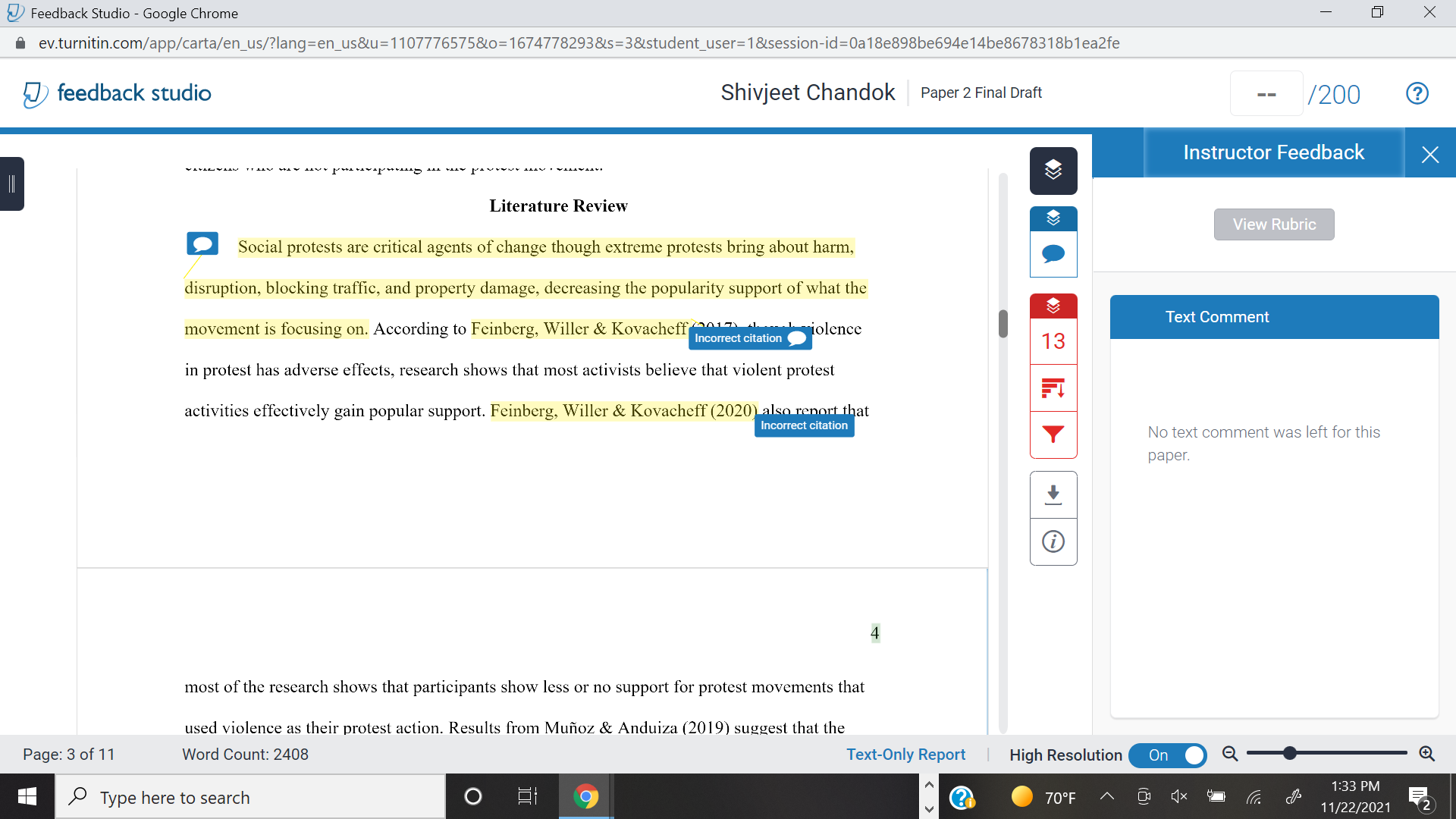Click the Incorrect citation tag near Kovacheff 2020

pos(804,425)
